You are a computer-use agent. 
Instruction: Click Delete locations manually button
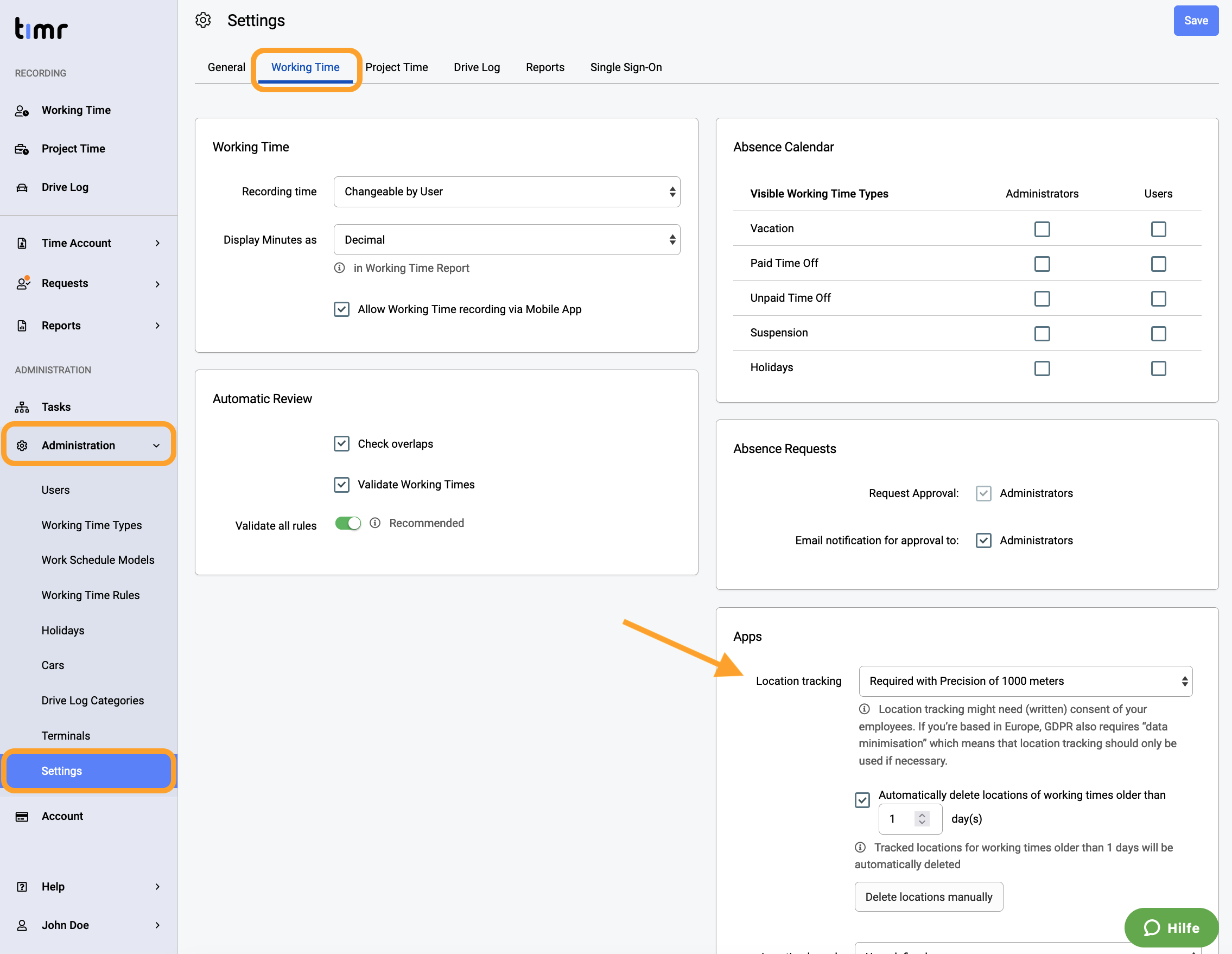(929, 897)
